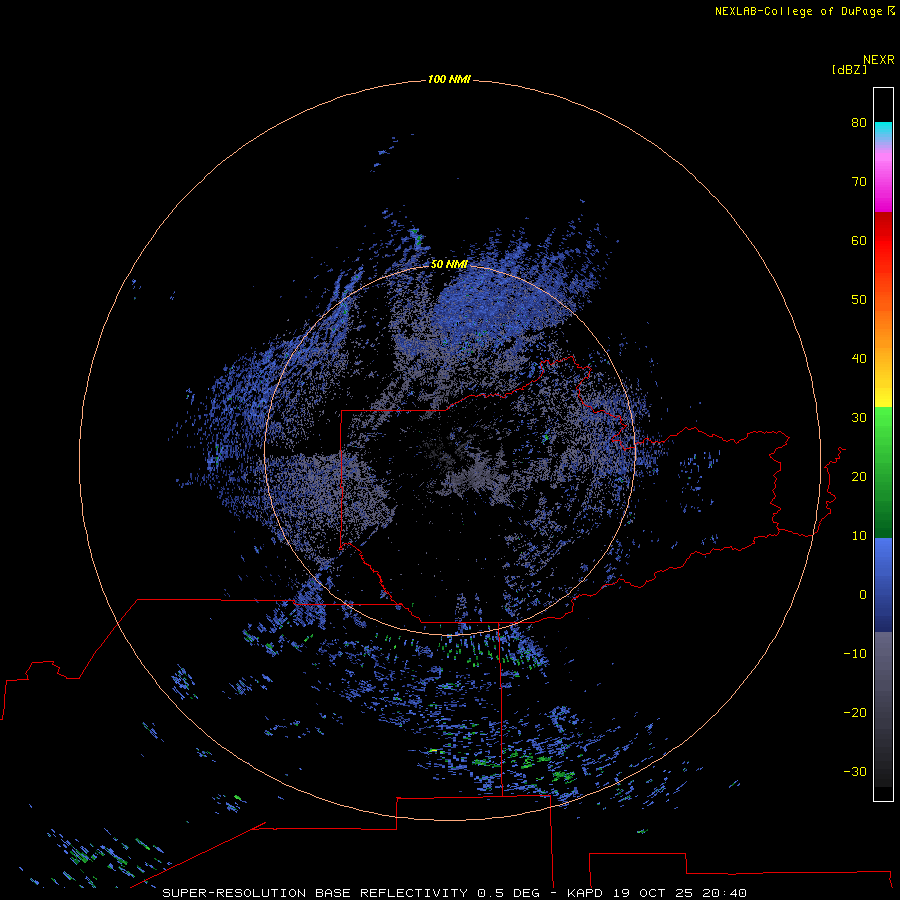Viewport: 900px width, 900px height.
Task: Click the cyan segment of the color bar
Action: pyautogui.click(x=883, y=129)
